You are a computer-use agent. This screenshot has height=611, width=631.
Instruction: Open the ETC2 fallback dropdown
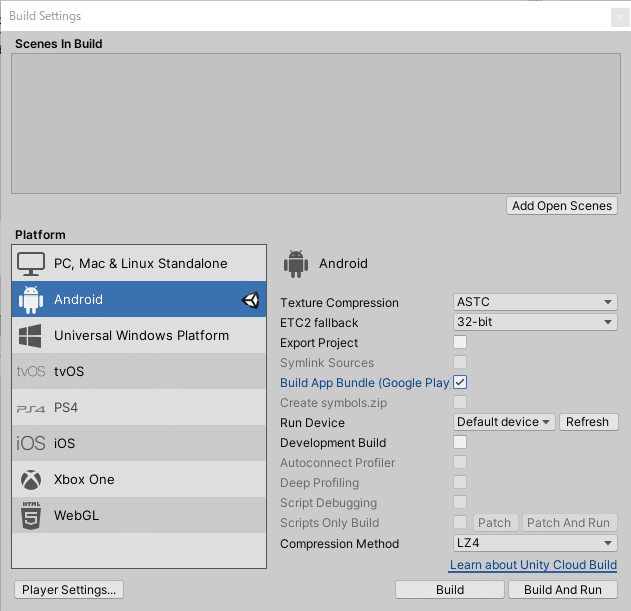pos(535,322)
